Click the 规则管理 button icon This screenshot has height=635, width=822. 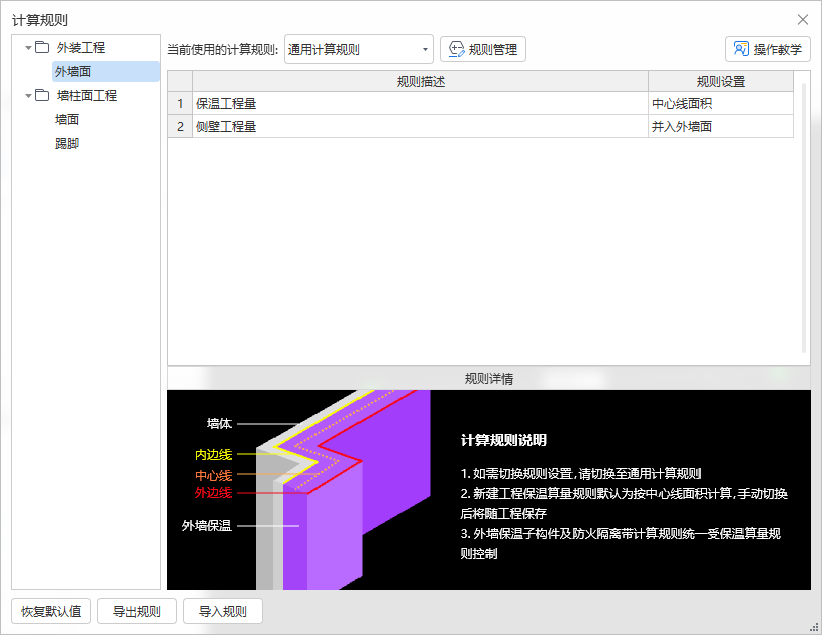pos(457,49)
